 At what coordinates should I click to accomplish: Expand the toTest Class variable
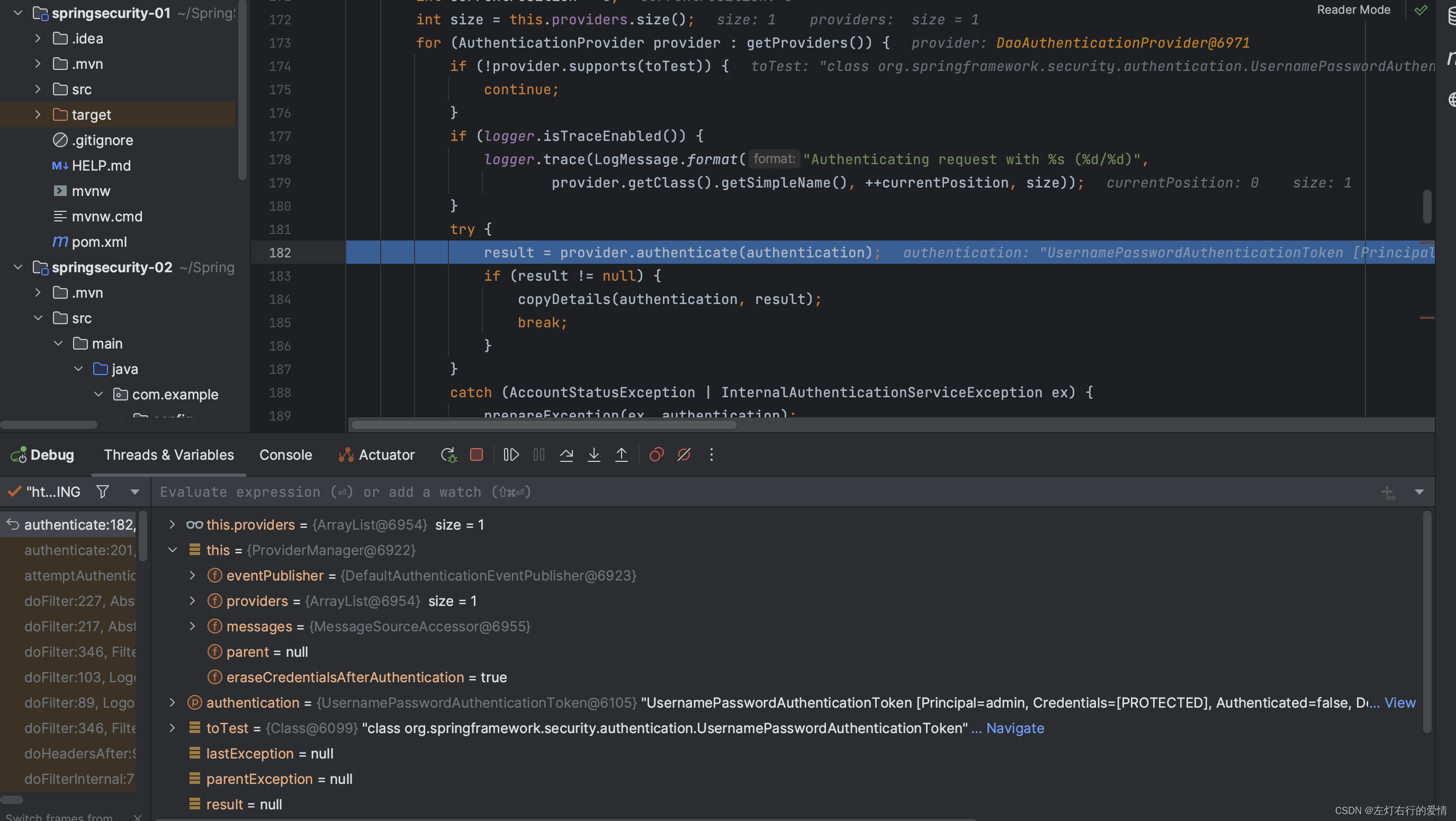pyautogui.click(x=172, y=728)
